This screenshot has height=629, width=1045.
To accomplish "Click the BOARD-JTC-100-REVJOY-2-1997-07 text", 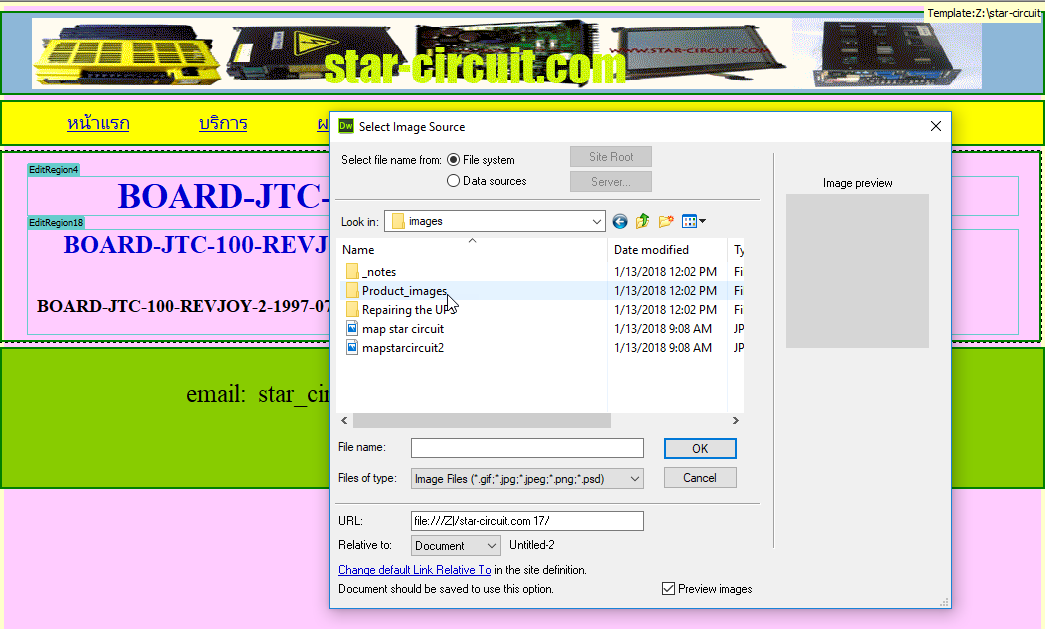I will tap(184, 307).
